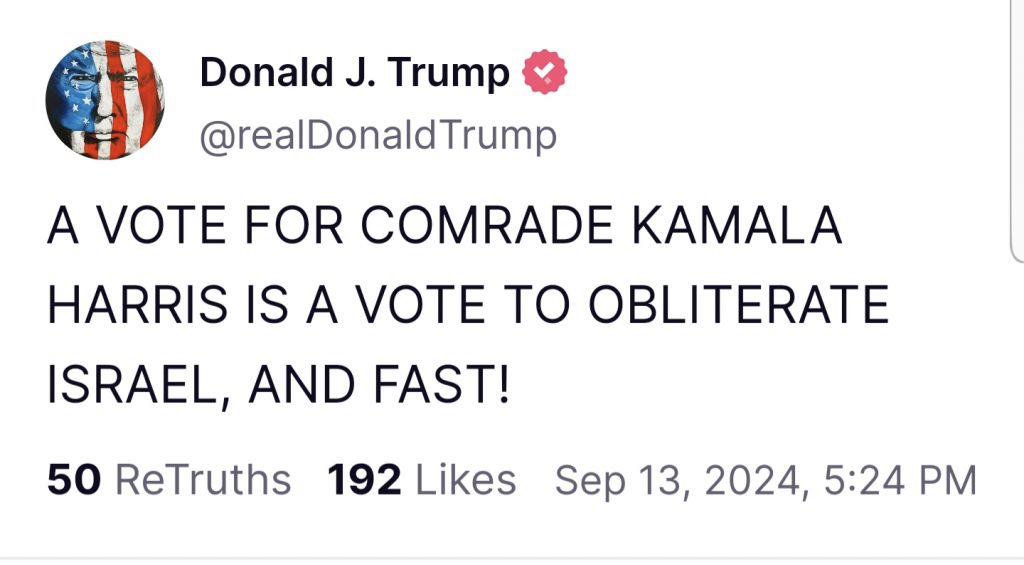Click the gray scrollbar edge beside the post

(x=1016, y=131)
